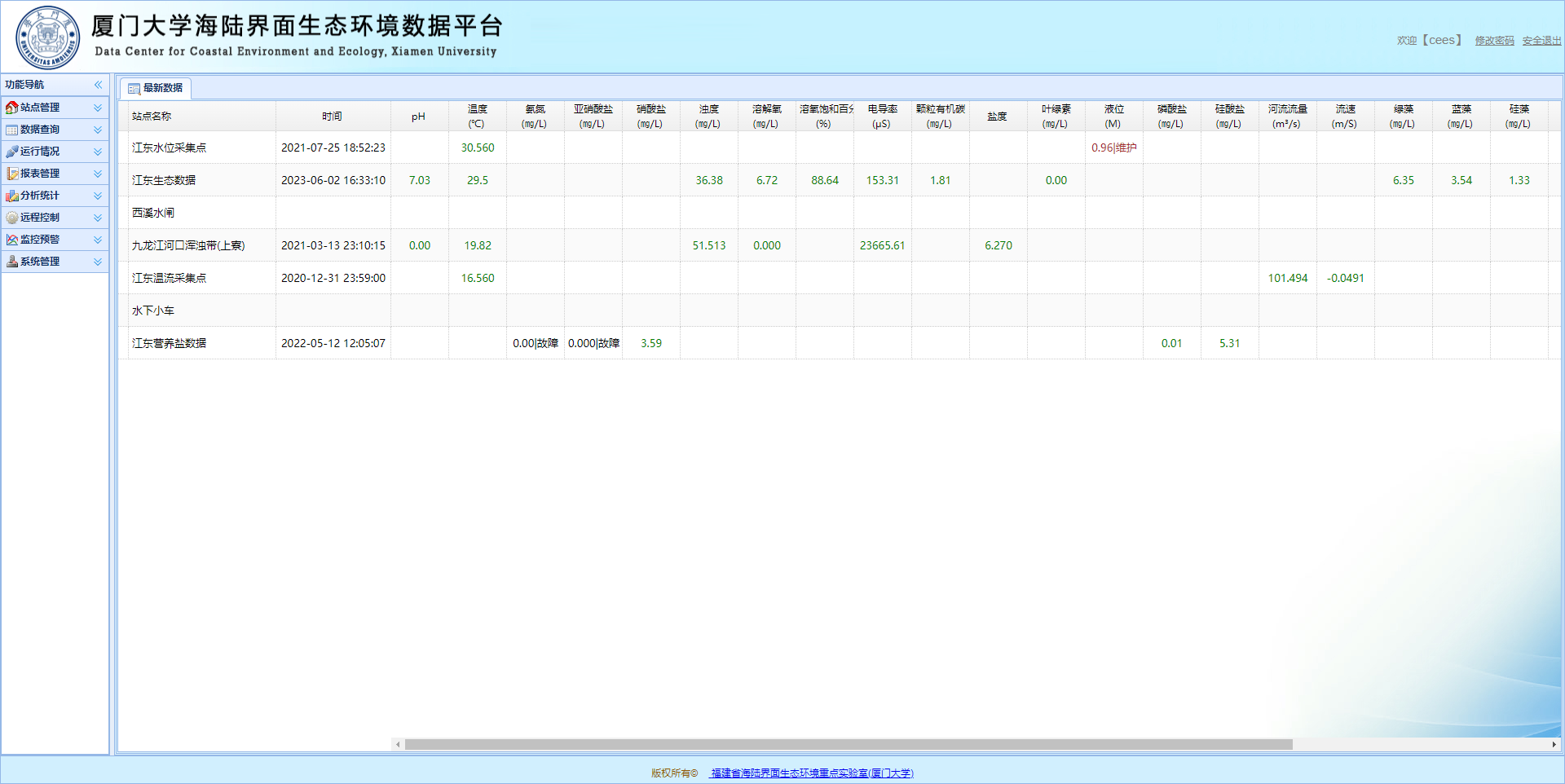The width and height of the screenshot is (1565, 784).
Task: Click the horizontal scrollbar thumb under the table
Action: click(x=848, y=744)
